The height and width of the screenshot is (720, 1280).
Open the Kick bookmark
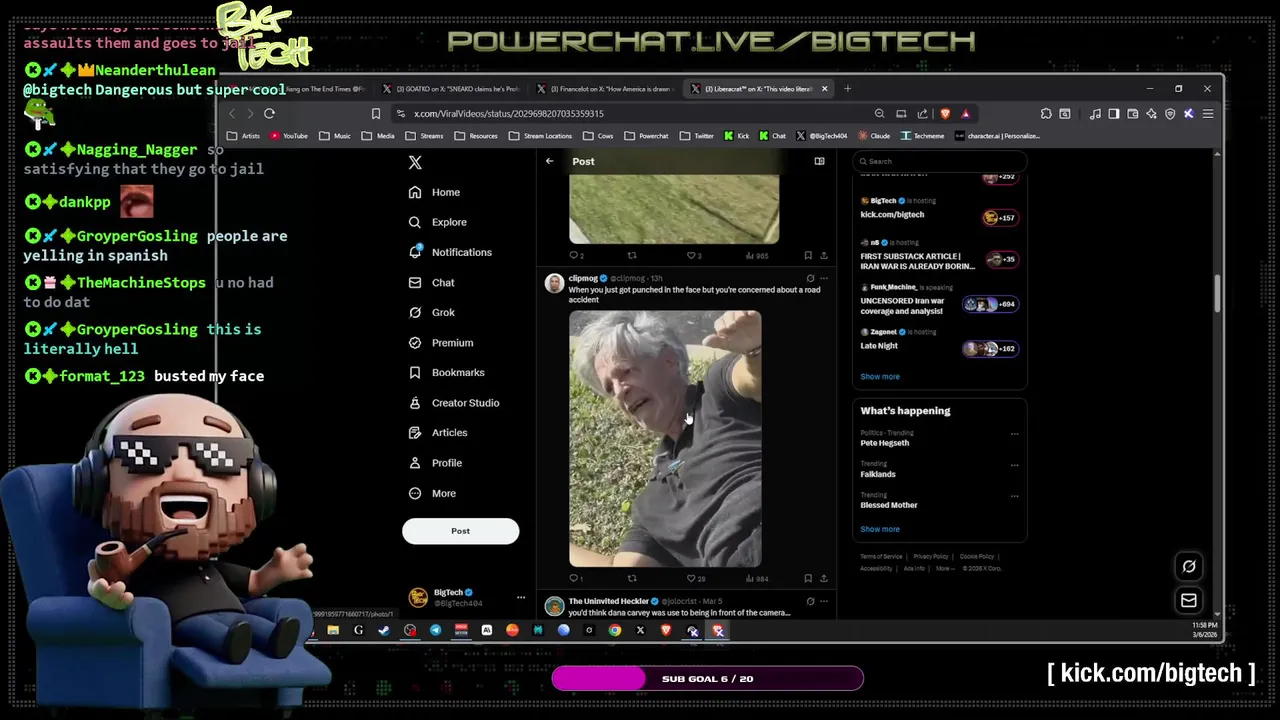(735, 136)
